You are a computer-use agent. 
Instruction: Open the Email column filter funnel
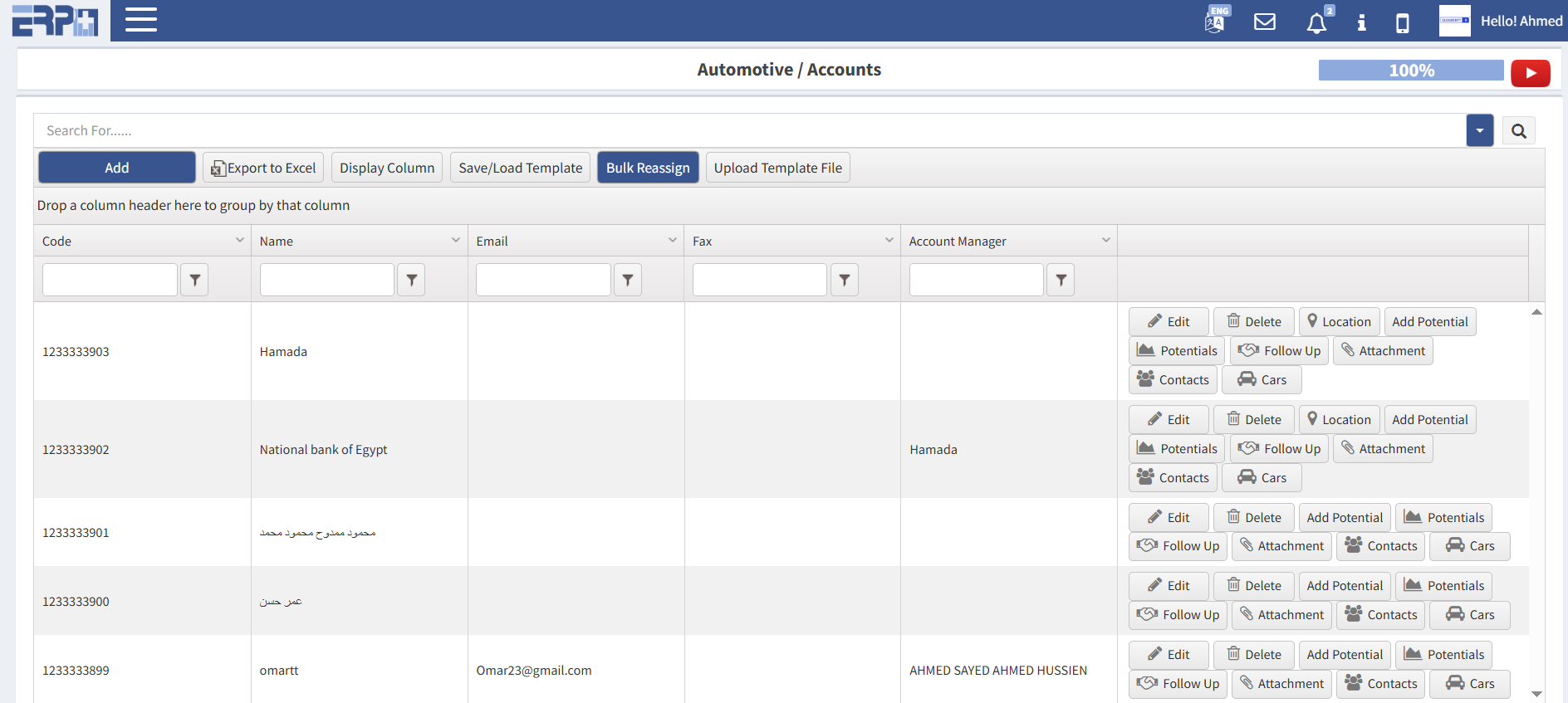tap(628, 281)
